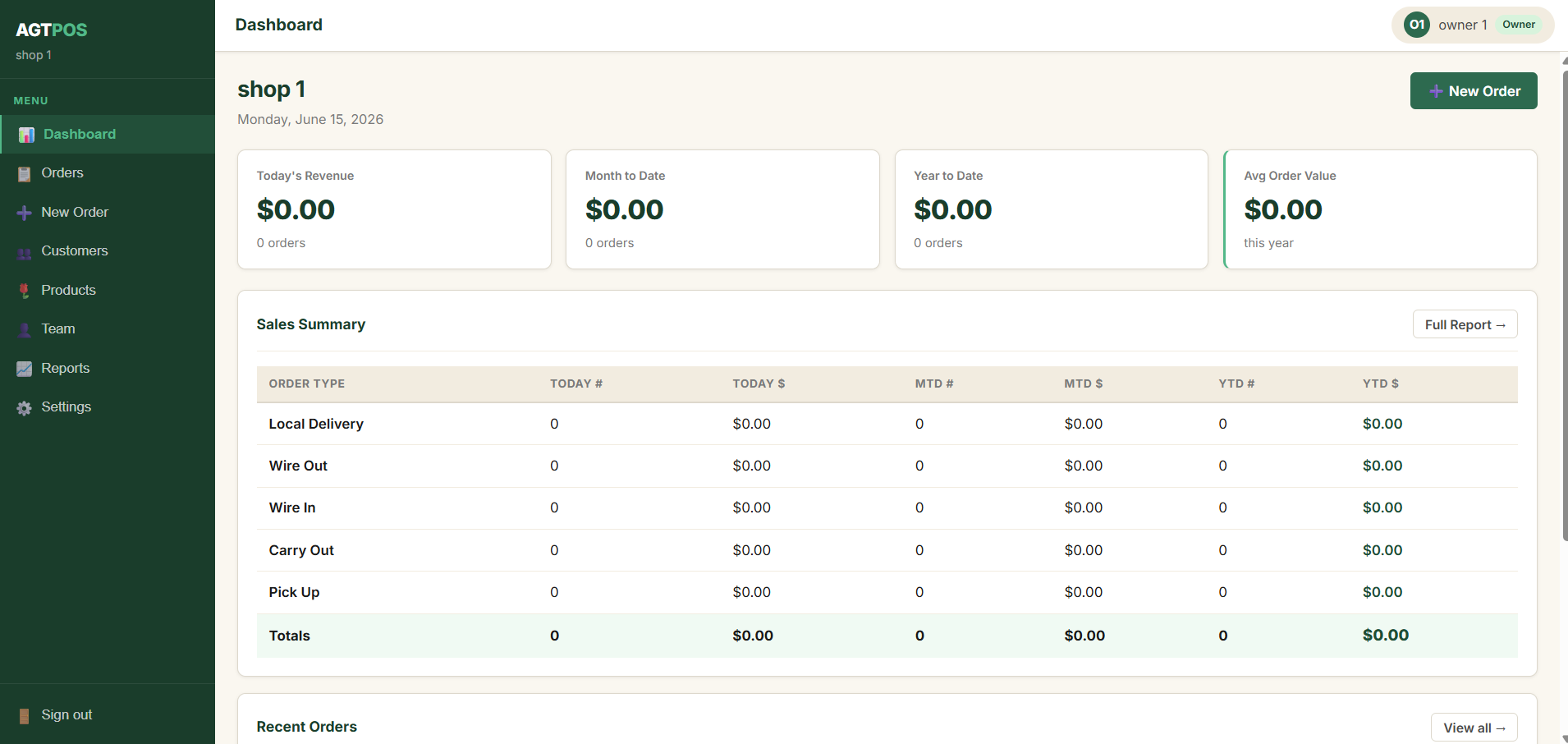1568x744 pixels.
Task: Click the page vertical scrollbar
Action: point(1564,305)
